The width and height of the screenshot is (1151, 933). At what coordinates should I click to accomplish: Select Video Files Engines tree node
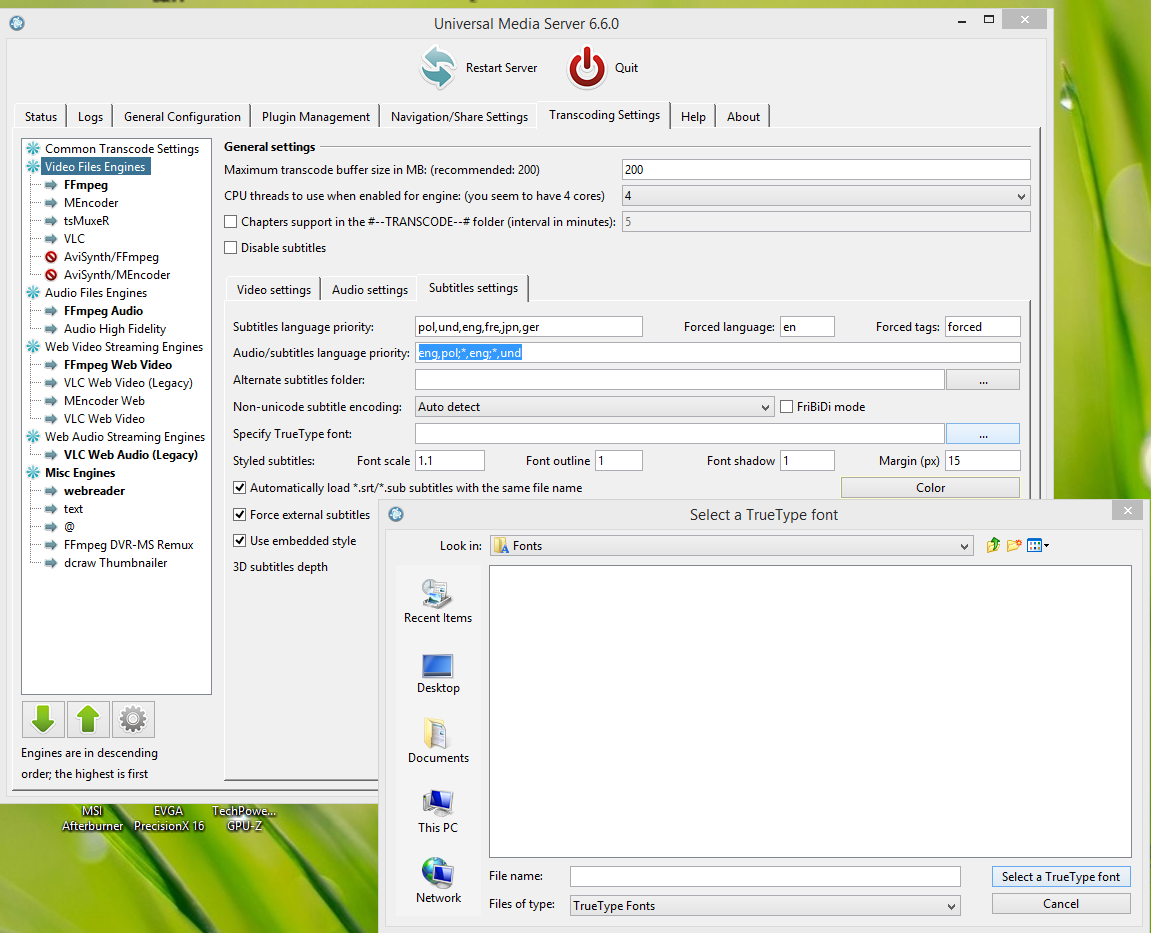point(95,167)
